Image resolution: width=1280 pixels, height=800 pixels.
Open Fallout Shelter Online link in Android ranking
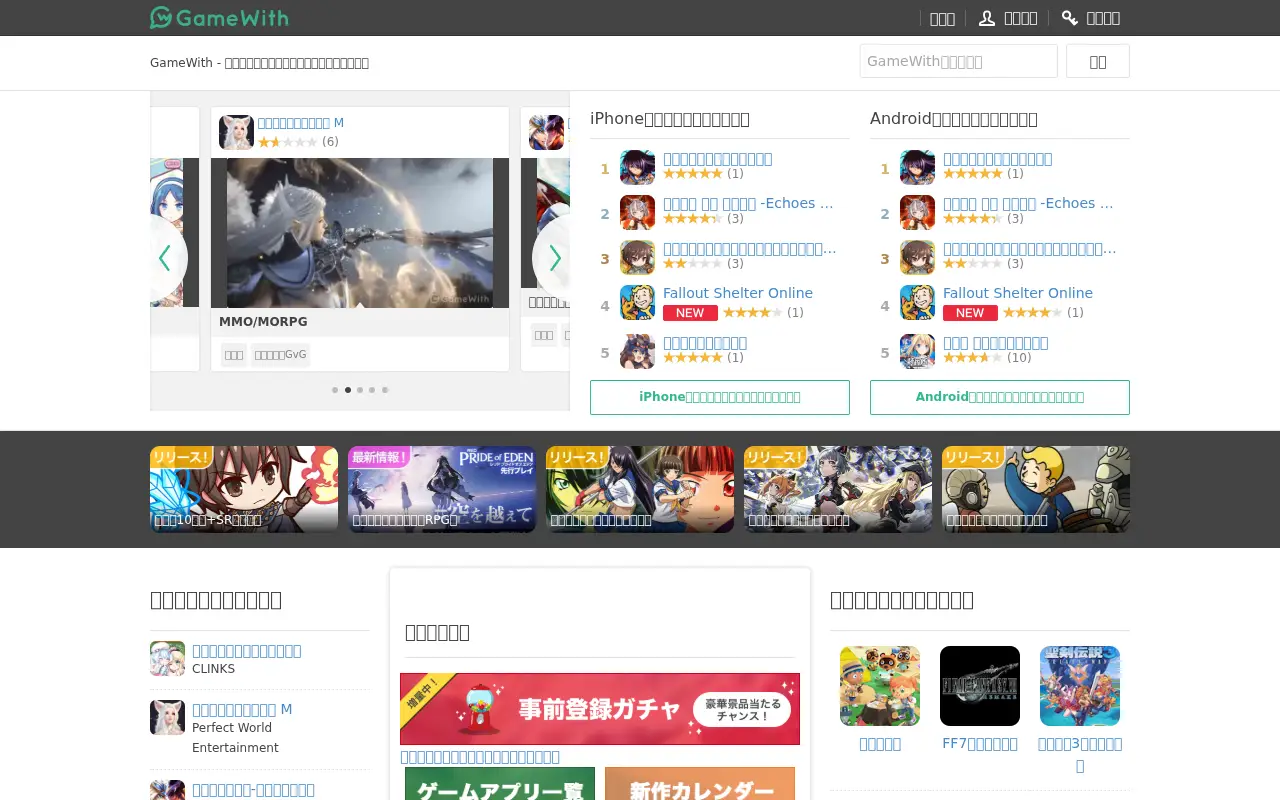(1018, 293)
